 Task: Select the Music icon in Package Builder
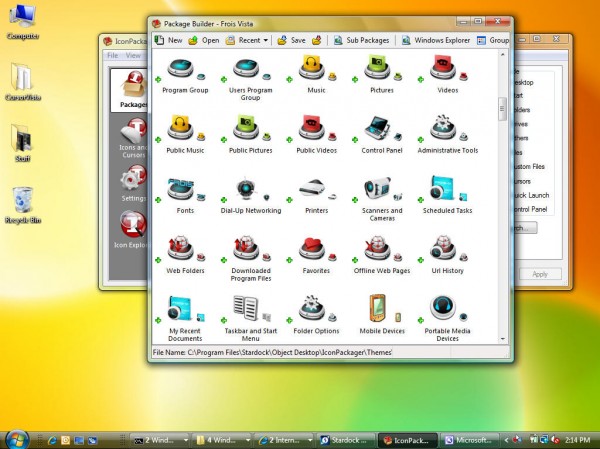point(314,68)
